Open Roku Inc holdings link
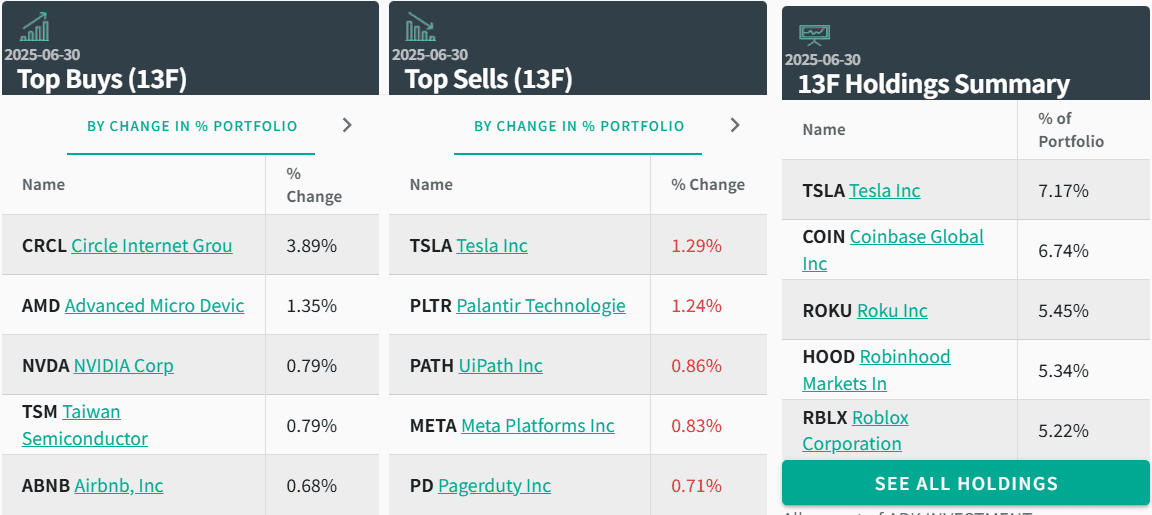Viewport: 1152px width, 515px height. pyautogui.click(x=892, y=311)
